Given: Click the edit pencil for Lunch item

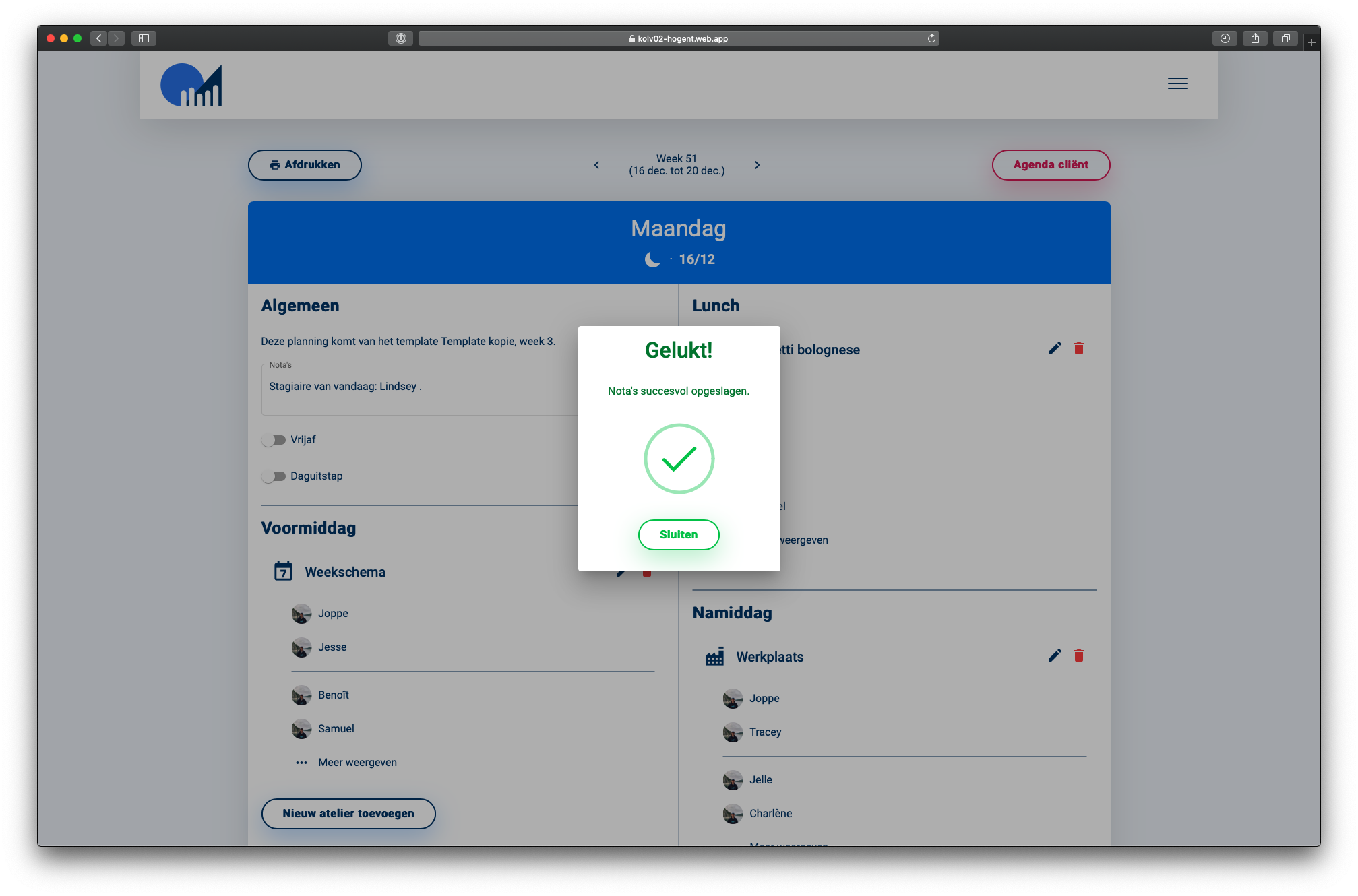Looking at the screenshot, I should point(1055,348).
